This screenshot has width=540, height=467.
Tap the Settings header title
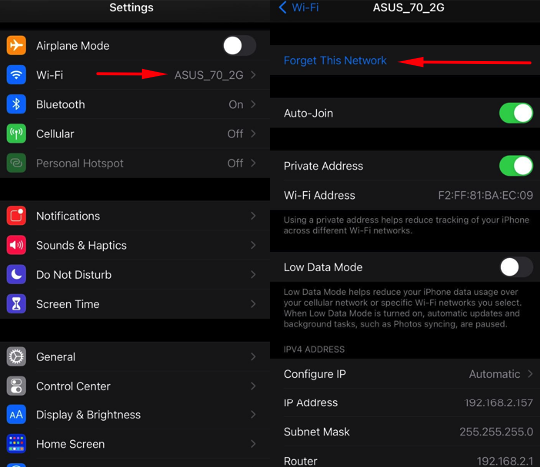pos(131,8)
